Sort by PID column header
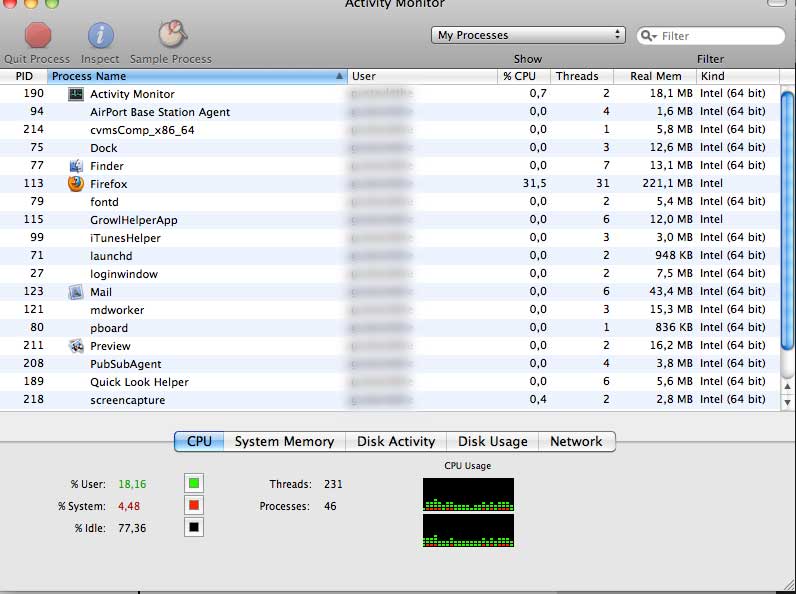This screenshot has width=796, height=594. 24,76
